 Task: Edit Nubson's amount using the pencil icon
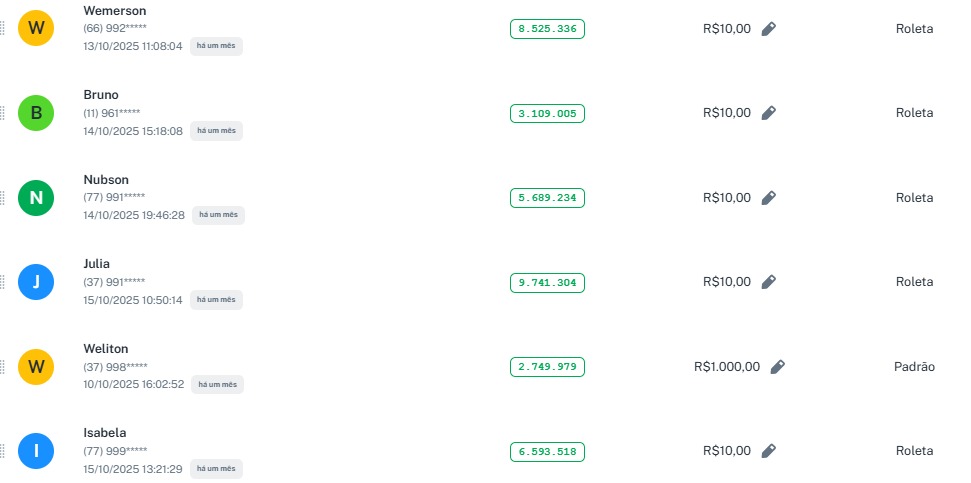[768, 198]
